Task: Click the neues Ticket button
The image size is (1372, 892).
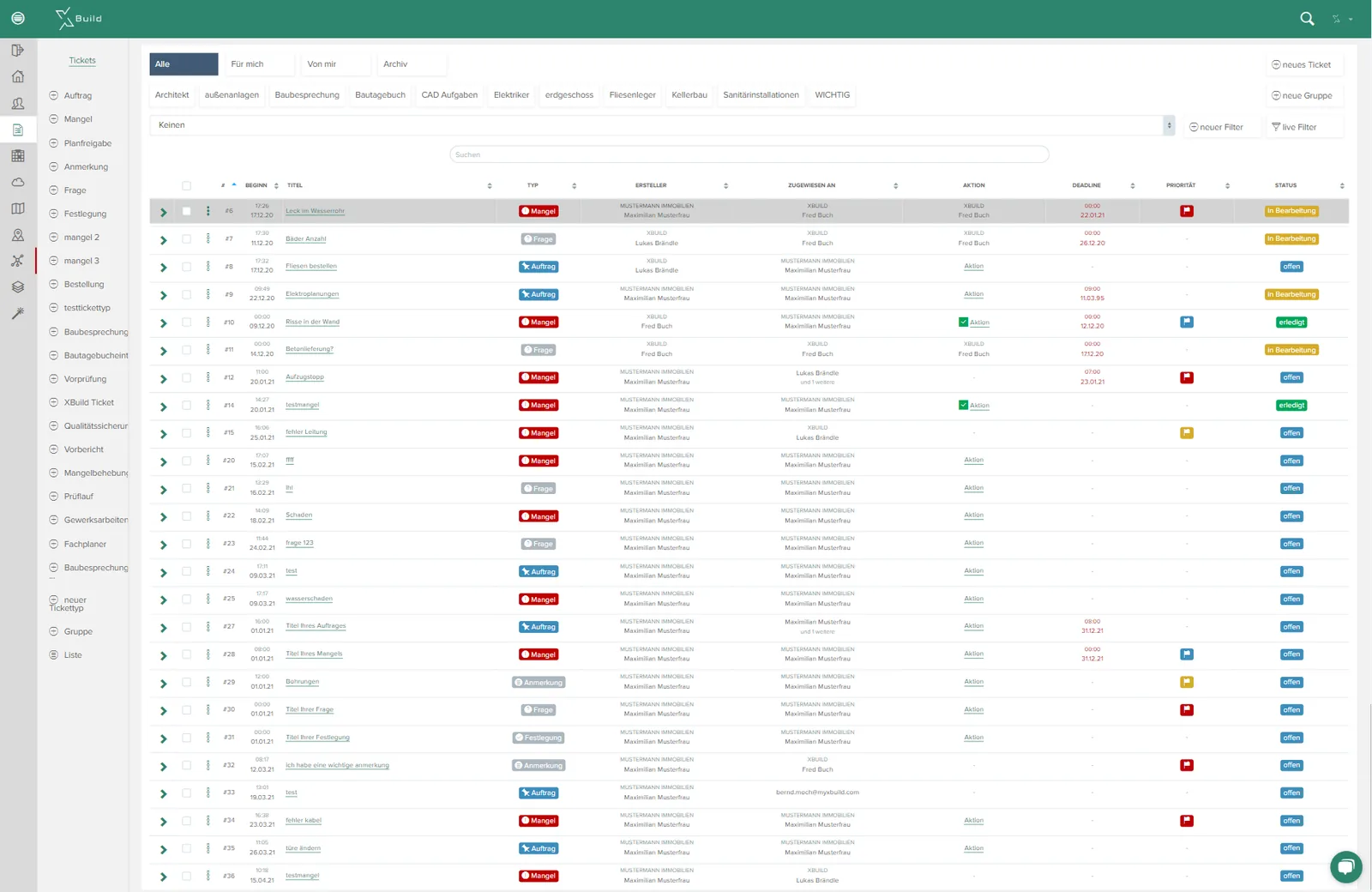Action: 1302,65
